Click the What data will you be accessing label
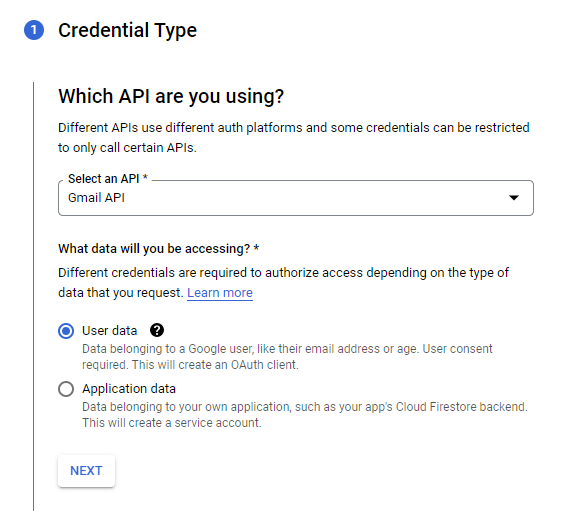 coord(158,249)
